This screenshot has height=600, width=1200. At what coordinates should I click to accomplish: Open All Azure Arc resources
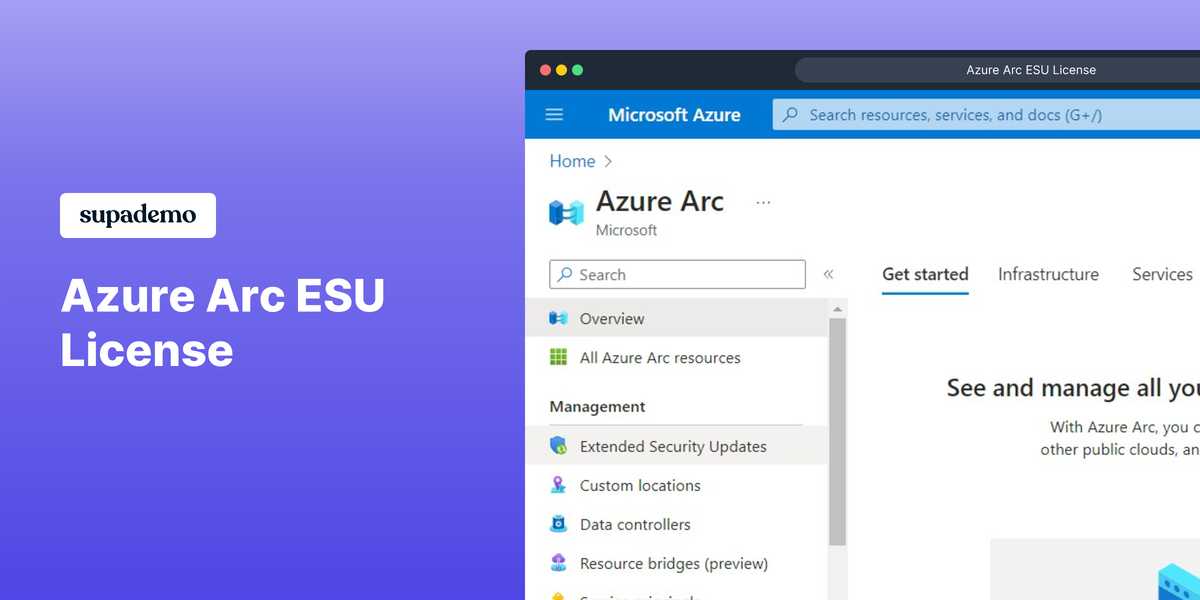tap(660, 357)
